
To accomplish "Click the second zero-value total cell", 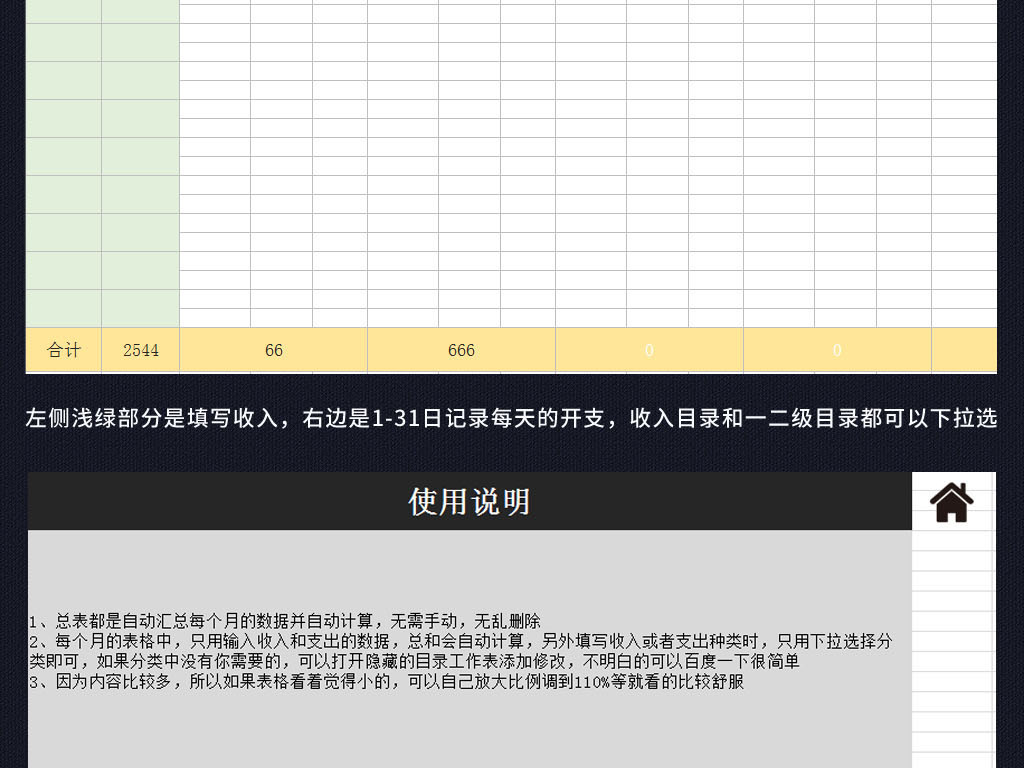I will (x=836, y=350).
